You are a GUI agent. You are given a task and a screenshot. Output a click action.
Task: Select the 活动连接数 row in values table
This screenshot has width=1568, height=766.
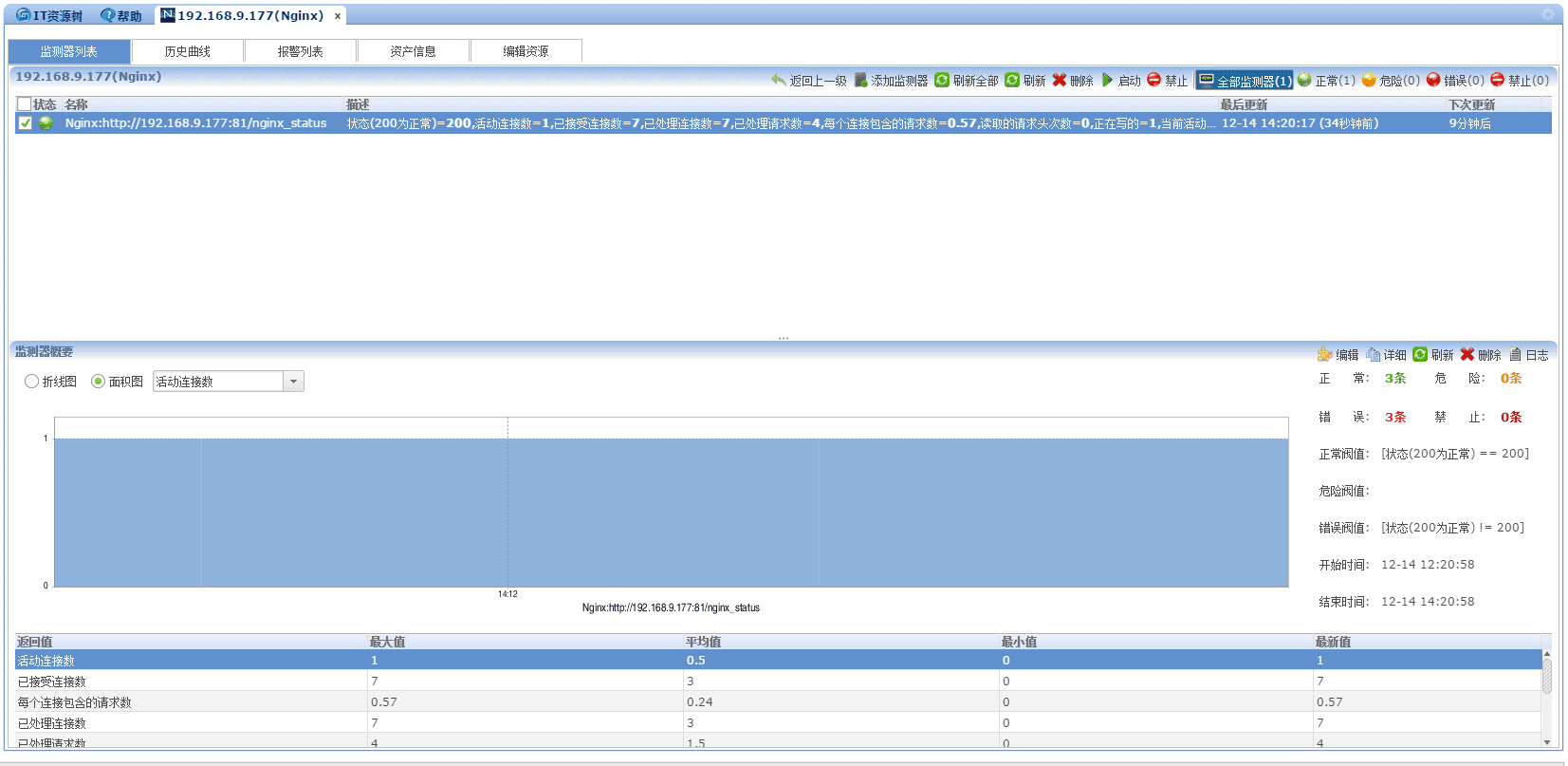[779, 661]
